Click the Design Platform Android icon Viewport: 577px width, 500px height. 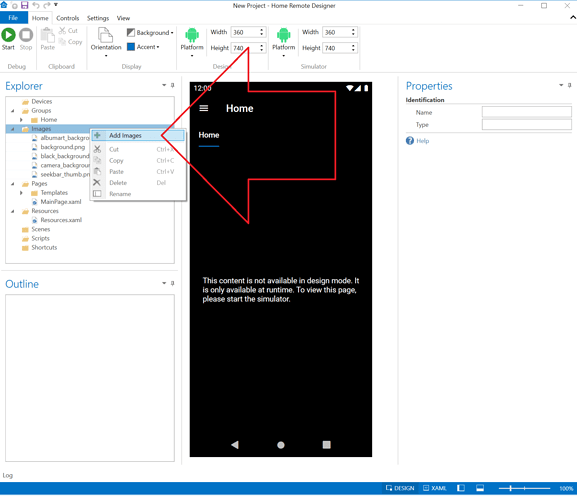click(x=192, y=35)
